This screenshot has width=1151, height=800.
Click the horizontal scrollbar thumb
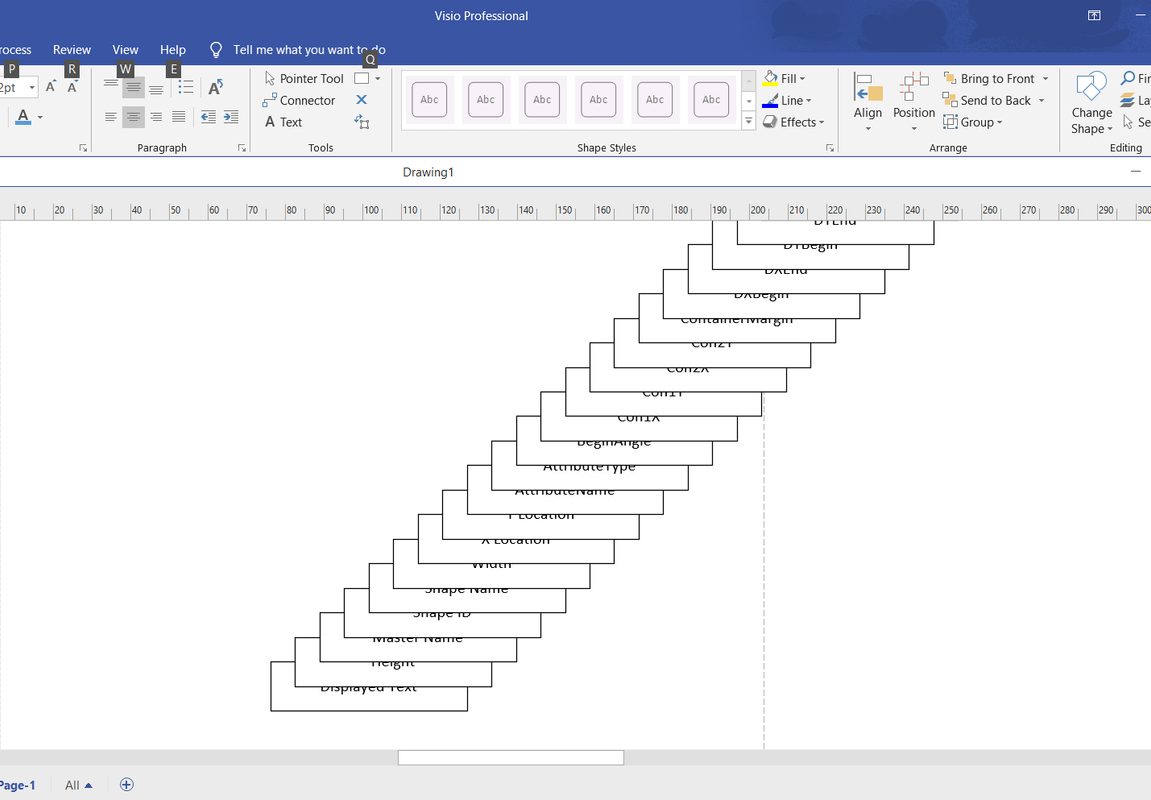511,757
